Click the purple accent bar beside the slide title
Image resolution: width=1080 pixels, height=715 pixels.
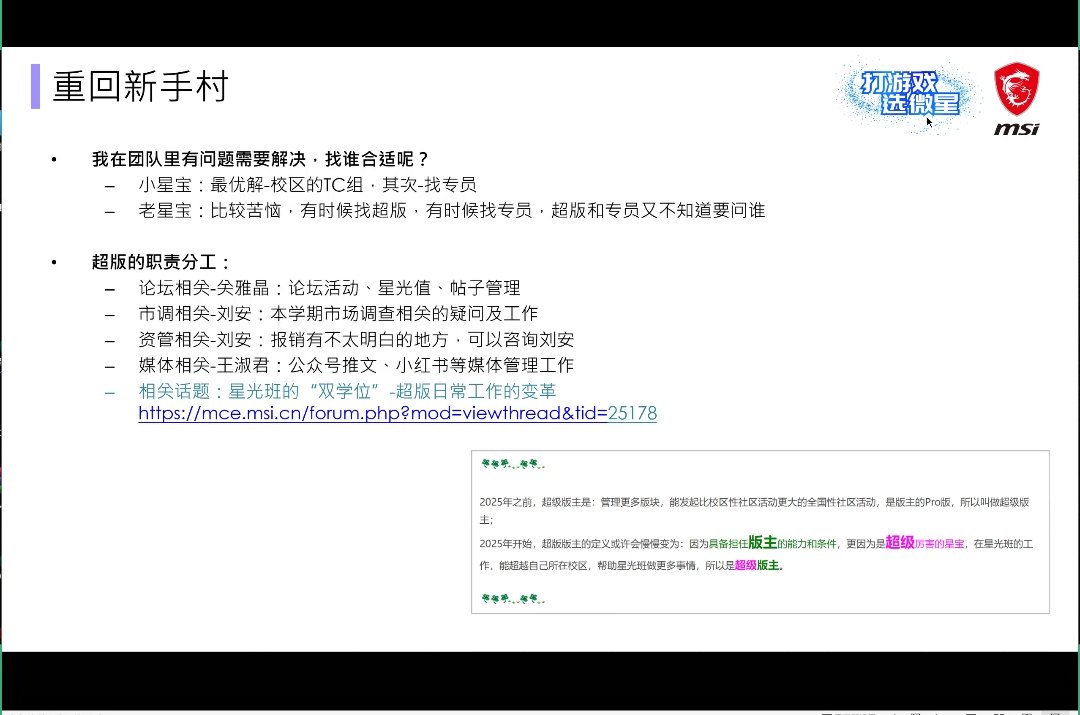click(x=36, y=85)
